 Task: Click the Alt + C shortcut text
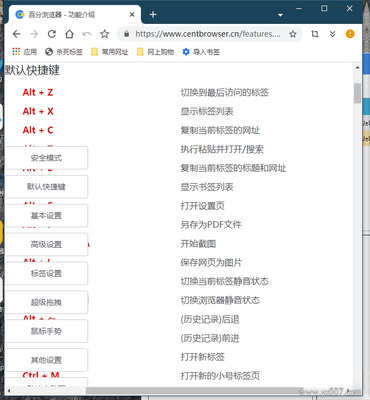click(38, 130)
